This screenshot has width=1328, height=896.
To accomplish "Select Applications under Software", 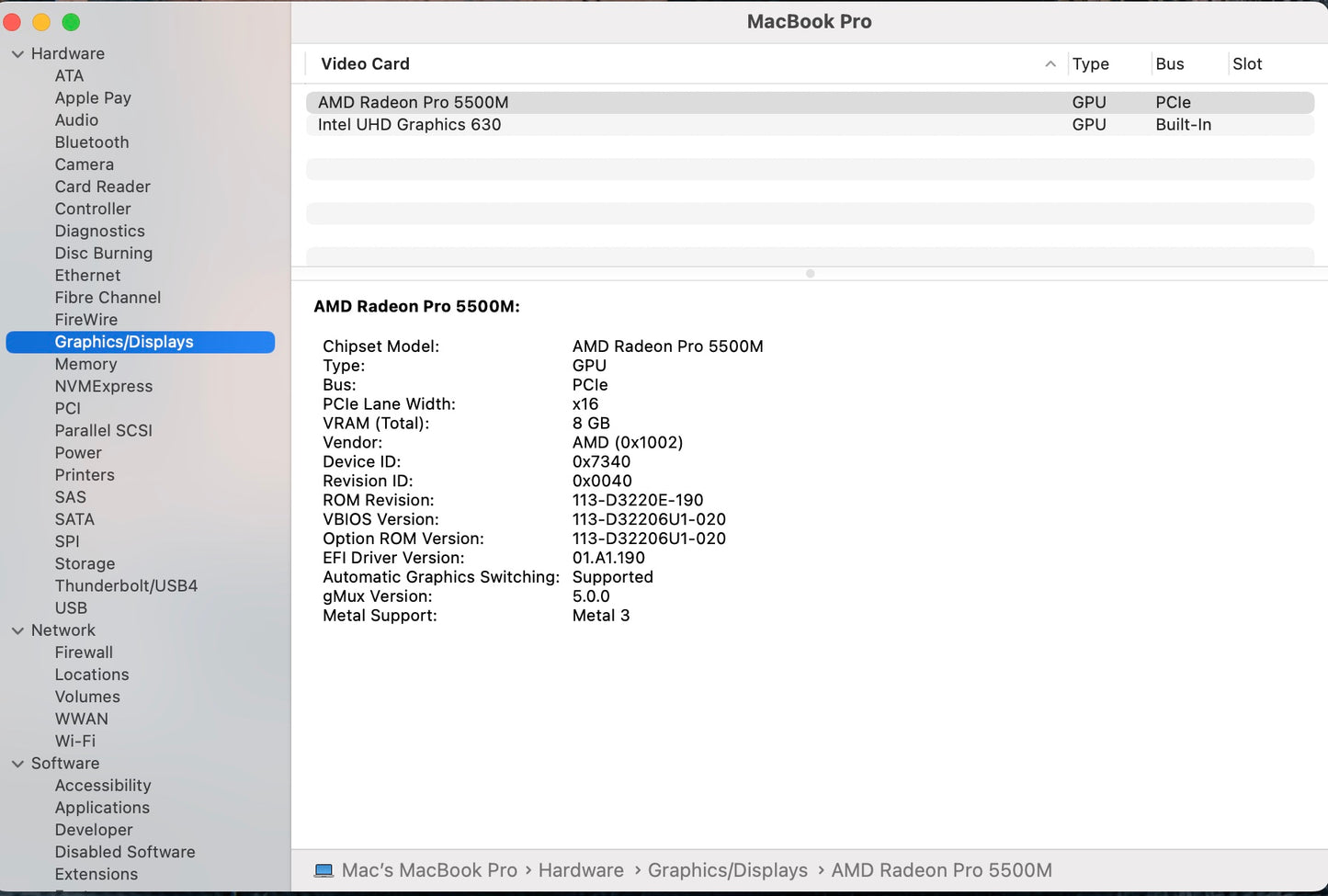I will coord(102,808).
